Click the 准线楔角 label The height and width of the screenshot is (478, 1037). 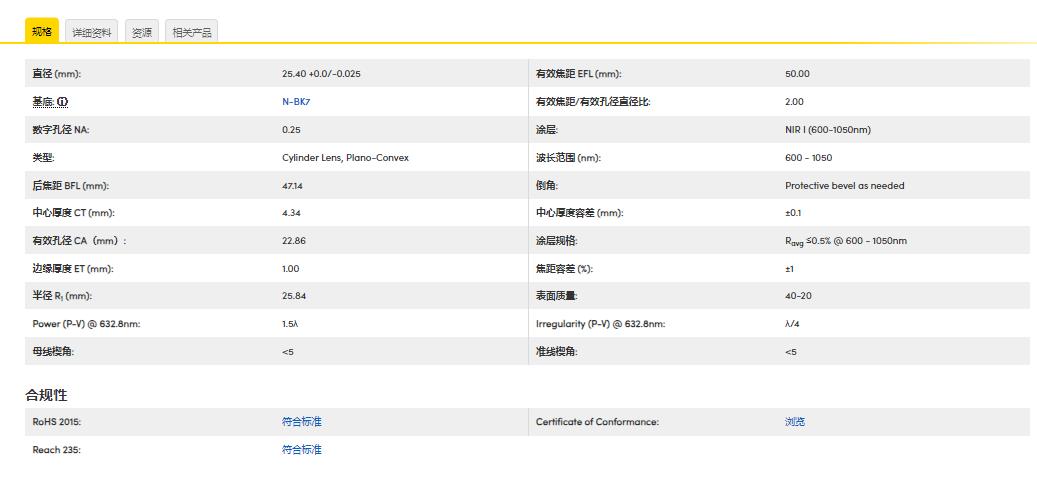pyautogui.click(x=556, y=352)
